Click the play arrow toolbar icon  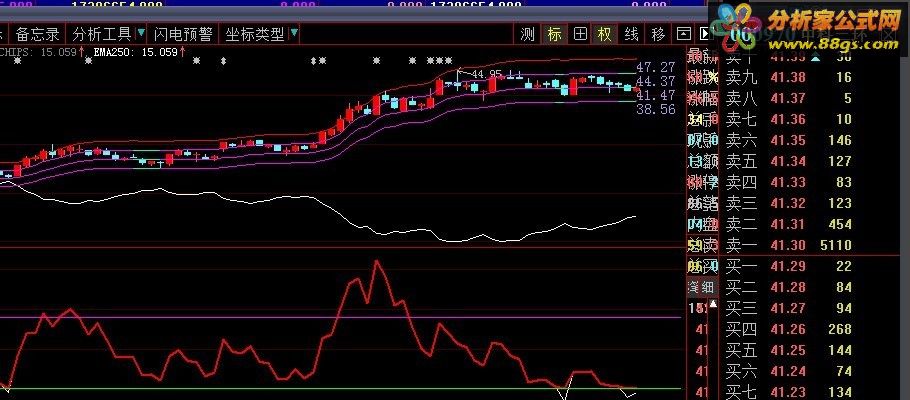coord(704,34)
